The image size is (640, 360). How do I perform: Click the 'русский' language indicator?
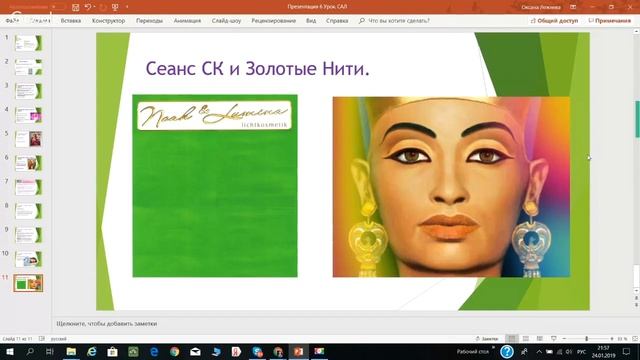(x=58, y=339)
